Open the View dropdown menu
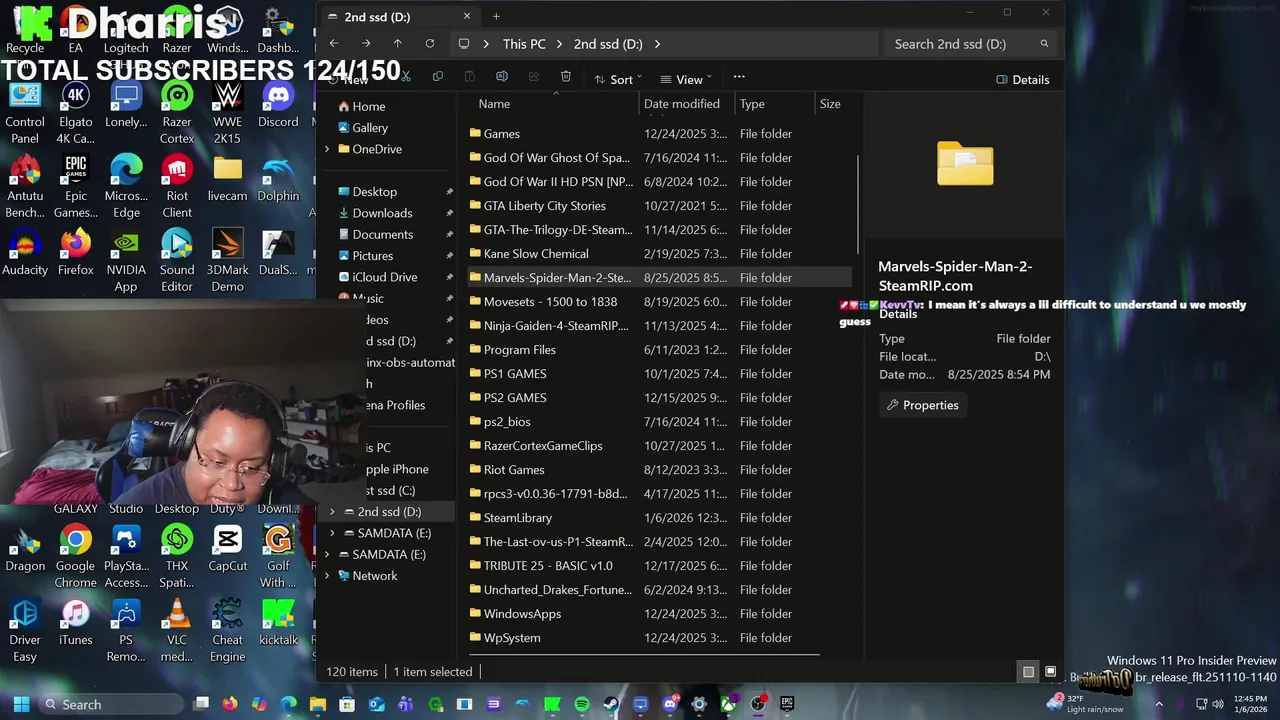This screenshot has height=720, width=1280. [685, 79]
